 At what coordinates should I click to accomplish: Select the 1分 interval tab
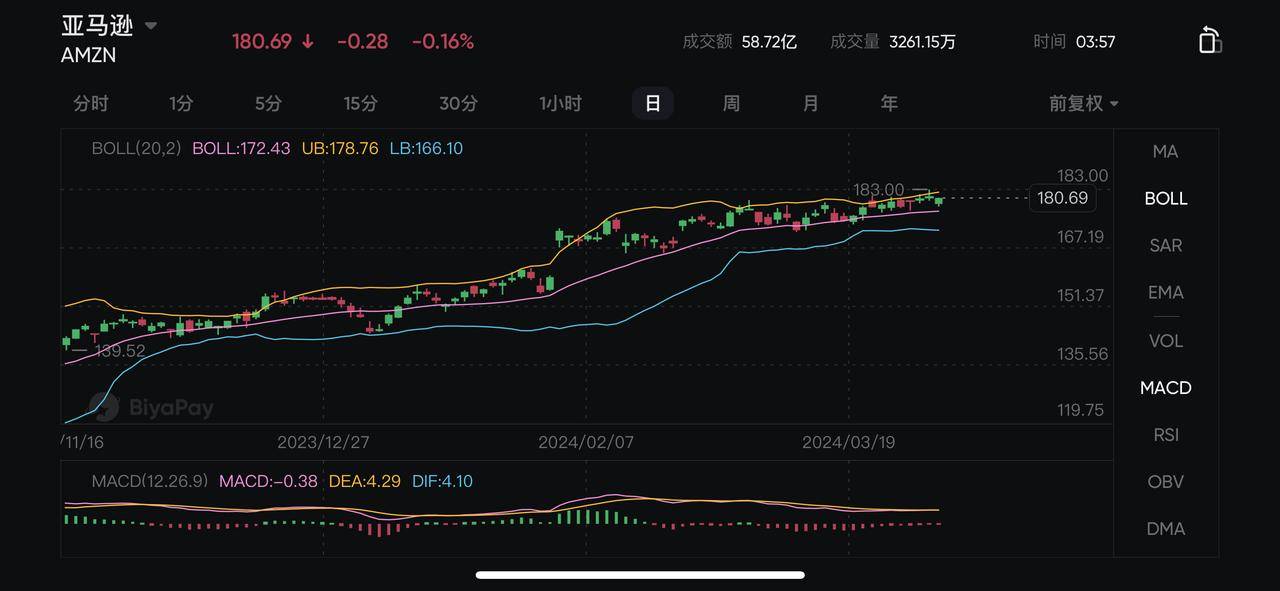click(x=181, y=103)
